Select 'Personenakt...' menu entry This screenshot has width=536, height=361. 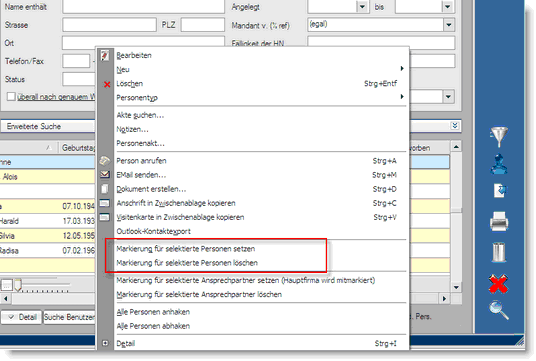point(261,143)
